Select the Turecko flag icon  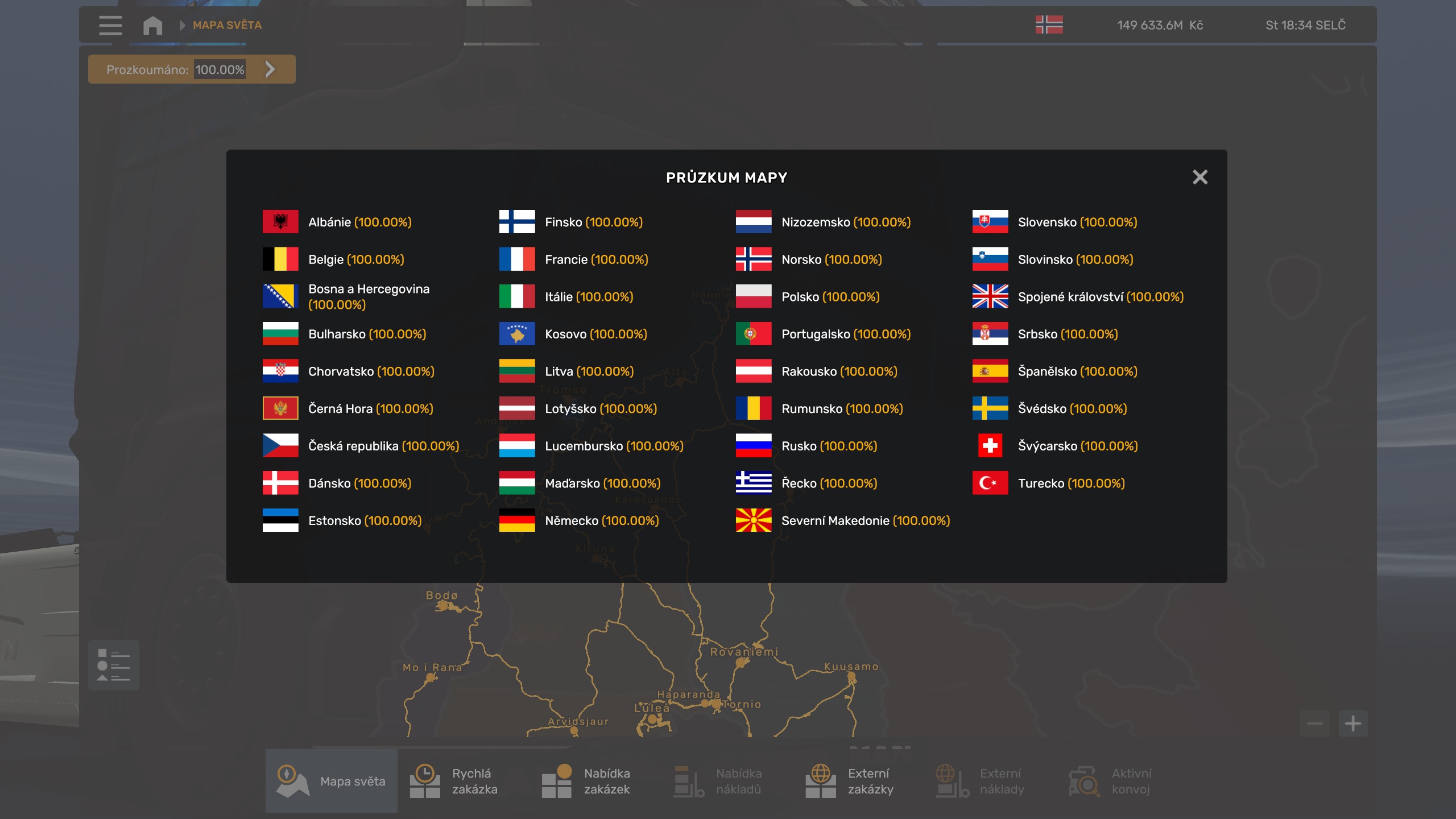click(x=990, y=483)
